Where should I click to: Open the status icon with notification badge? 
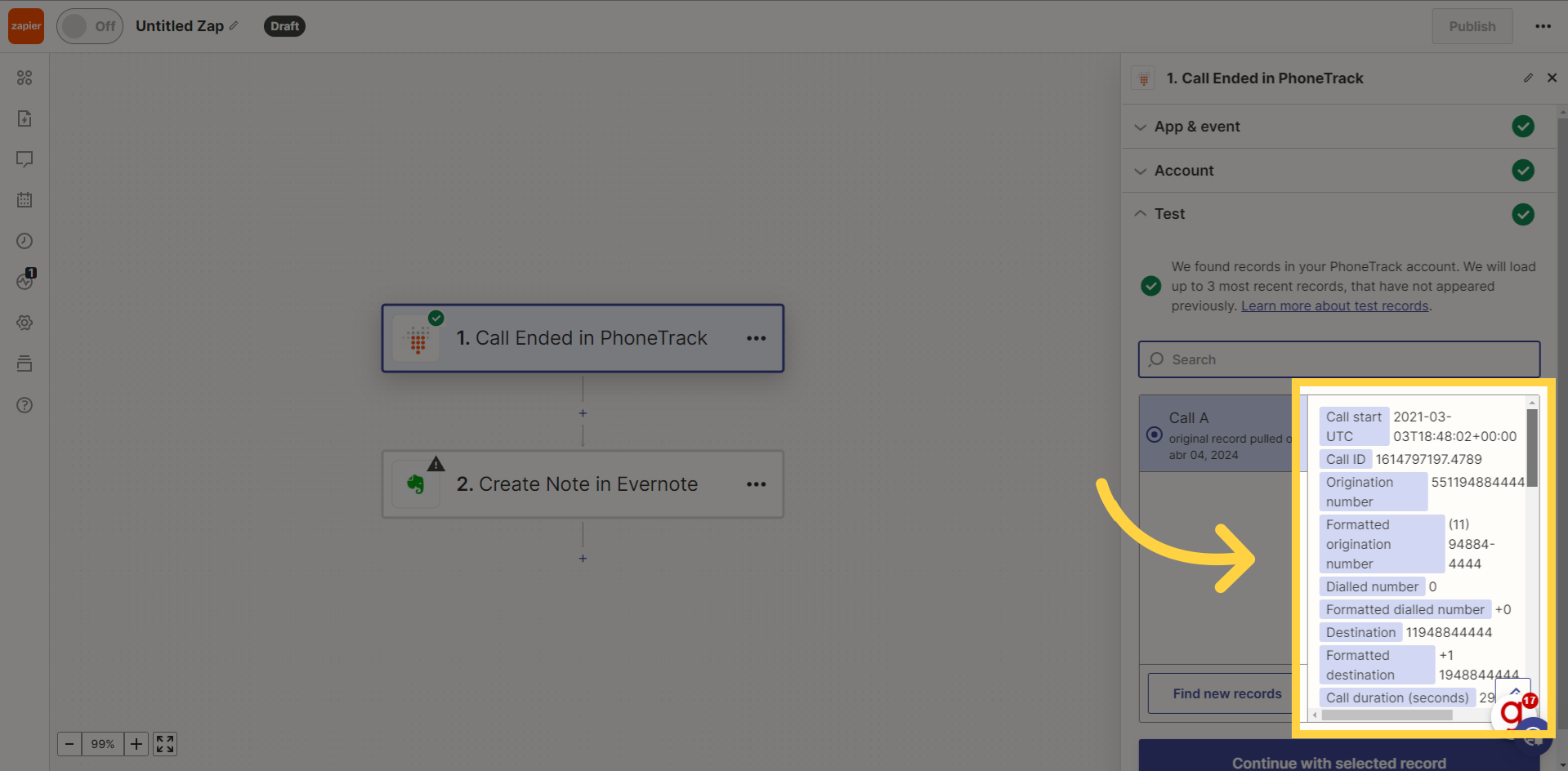pyautogui.click(x=25, y=280)
